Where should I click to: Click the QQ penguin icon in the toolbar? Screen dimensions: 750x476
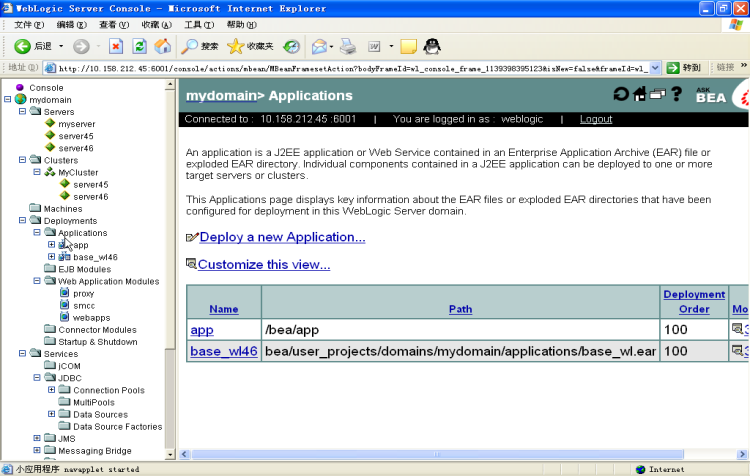click(x=432, y=46)
